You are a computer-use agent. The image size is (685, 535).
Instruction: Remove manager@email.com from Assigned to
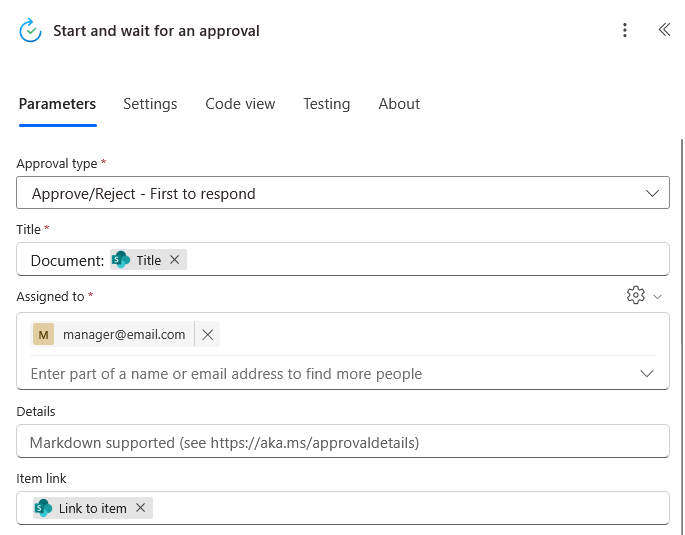(208, 335)
